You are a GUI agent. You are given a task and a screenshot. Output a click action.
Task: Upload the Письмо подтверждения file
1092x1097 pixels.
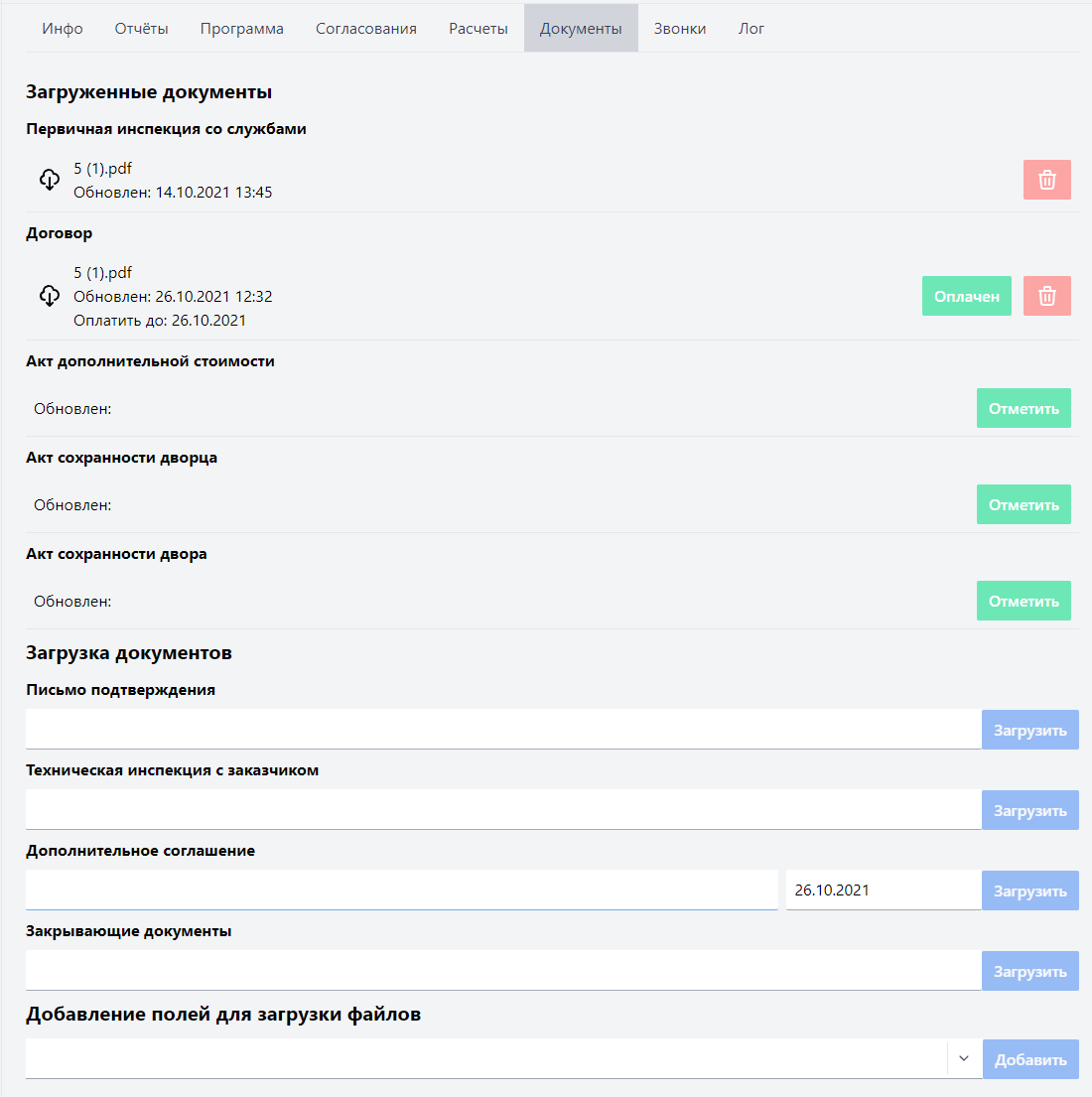tap(1029, 730)
